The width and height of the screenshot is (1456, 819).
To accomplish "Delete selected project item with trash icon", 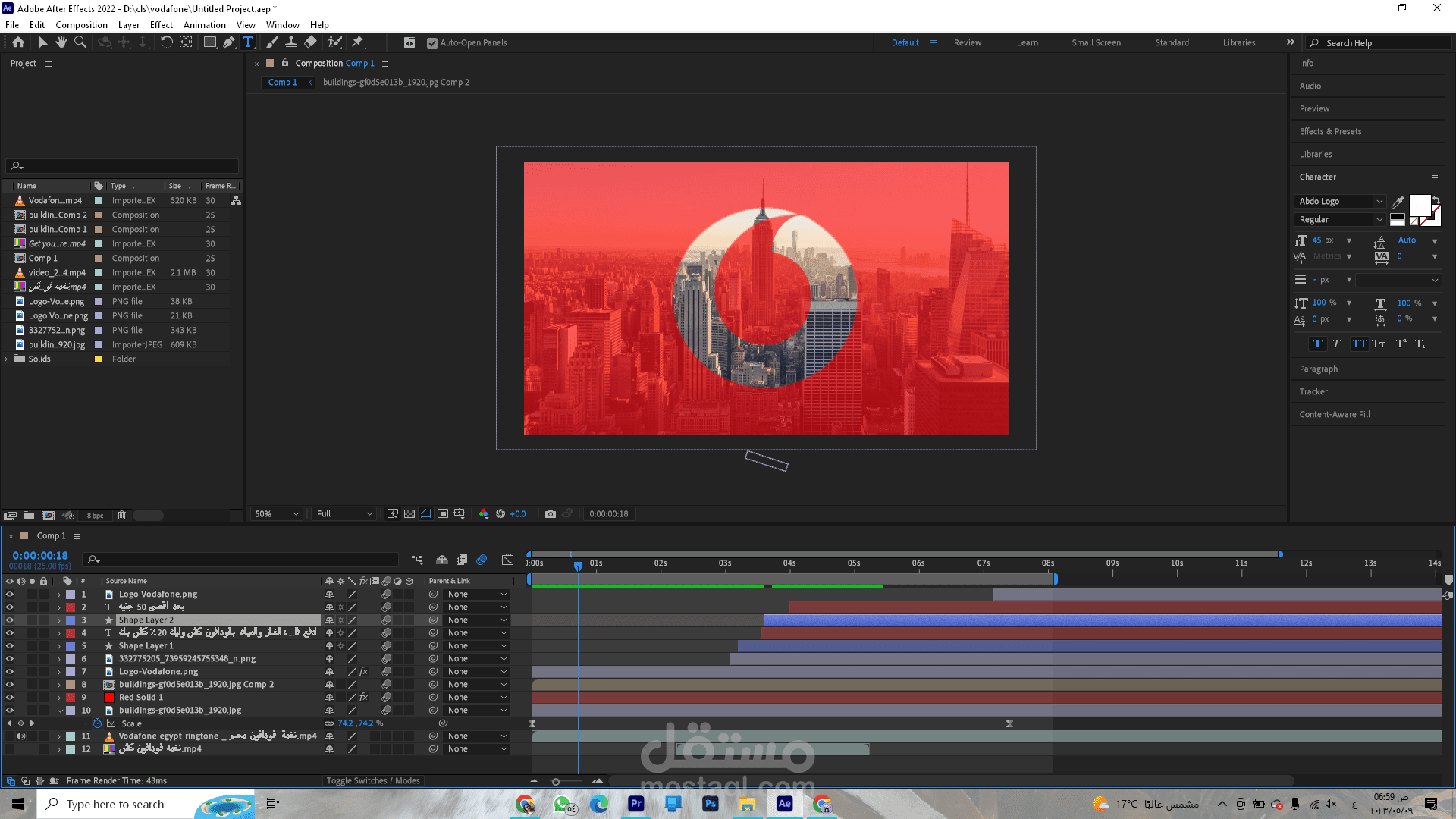I will click(121, 516).
